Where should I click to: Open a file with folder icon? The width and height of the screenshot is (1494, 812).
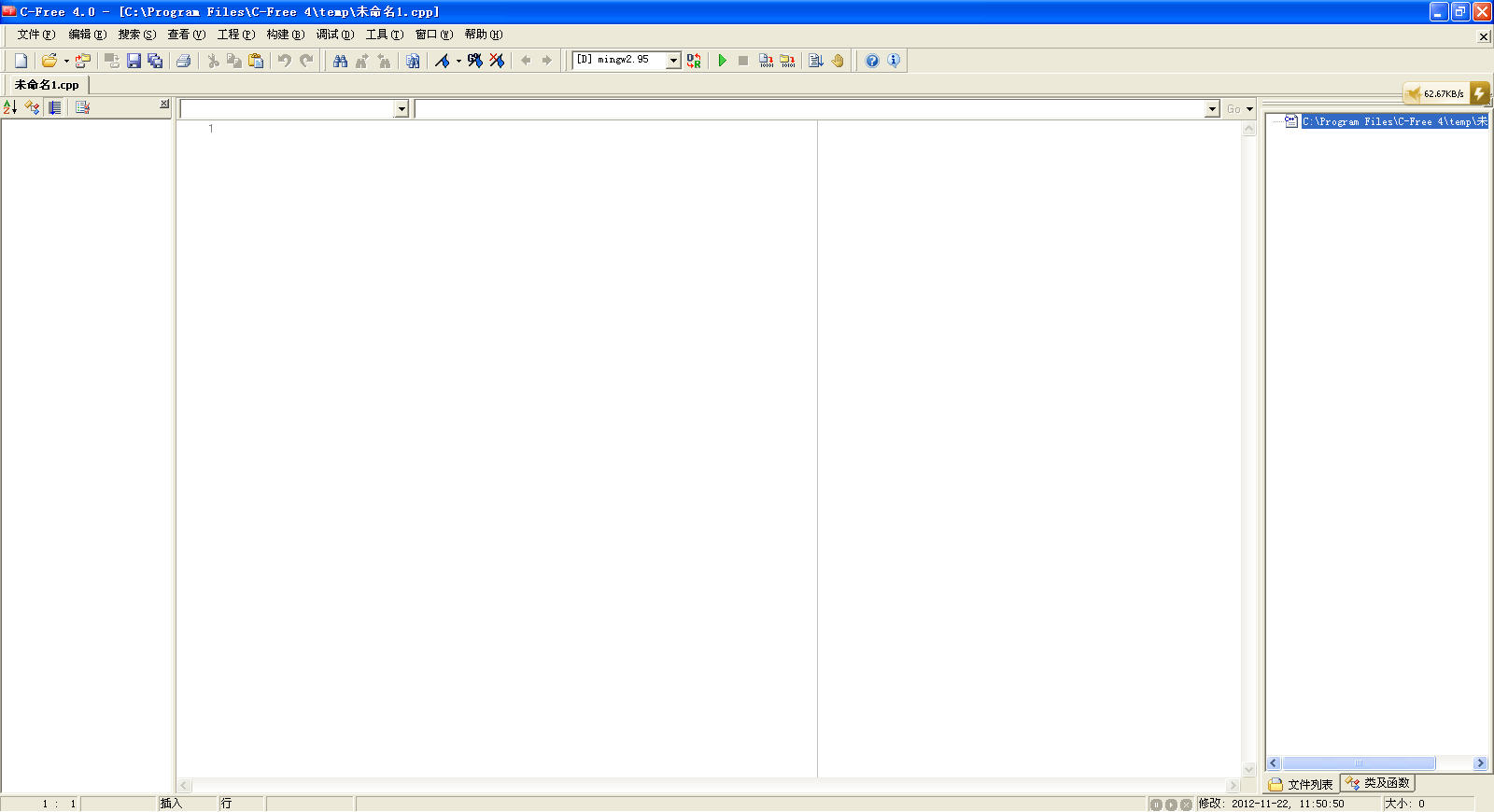pos(49,61)
